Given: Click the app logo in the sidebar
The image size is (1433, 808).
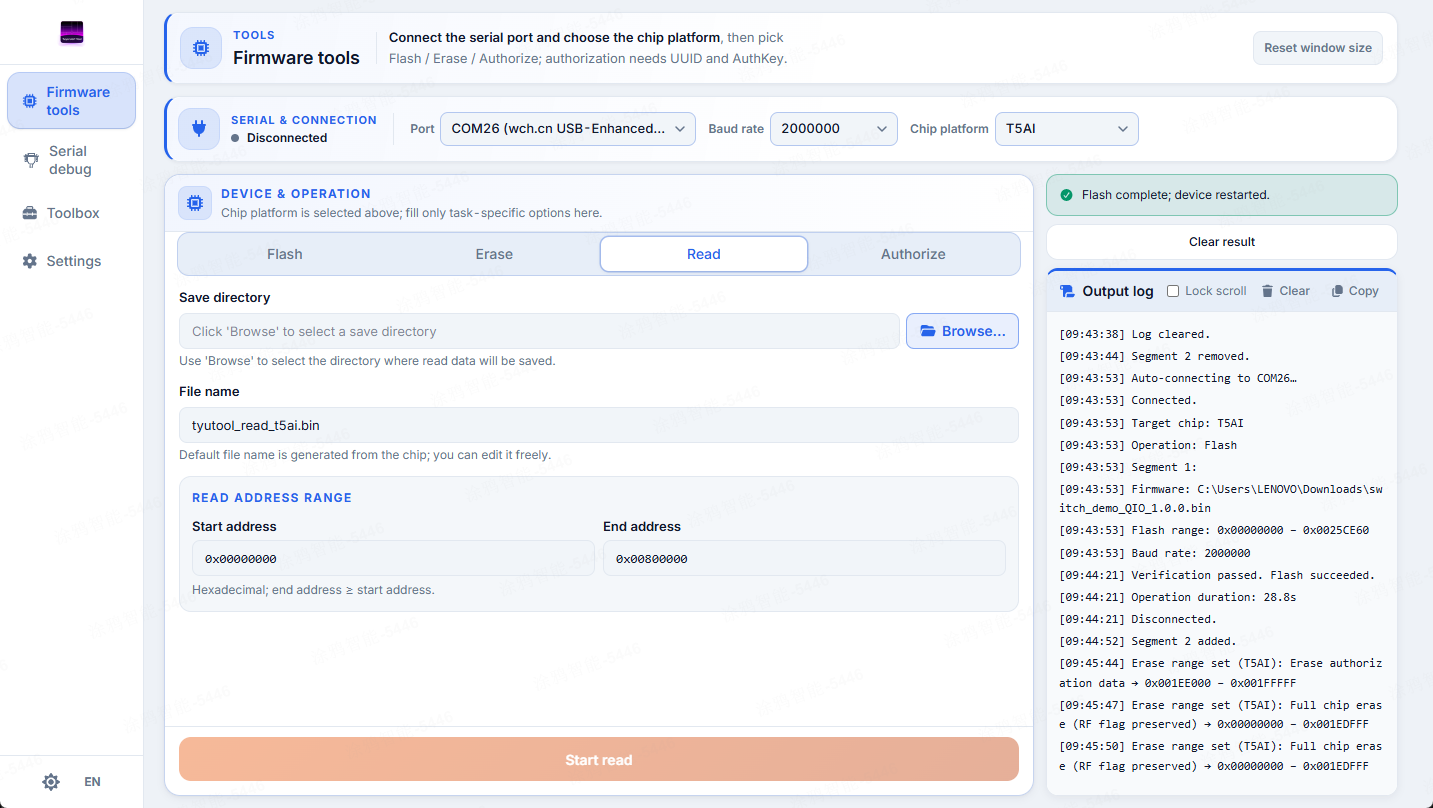Looking at the screenshot, I should [x=71, y=33].
